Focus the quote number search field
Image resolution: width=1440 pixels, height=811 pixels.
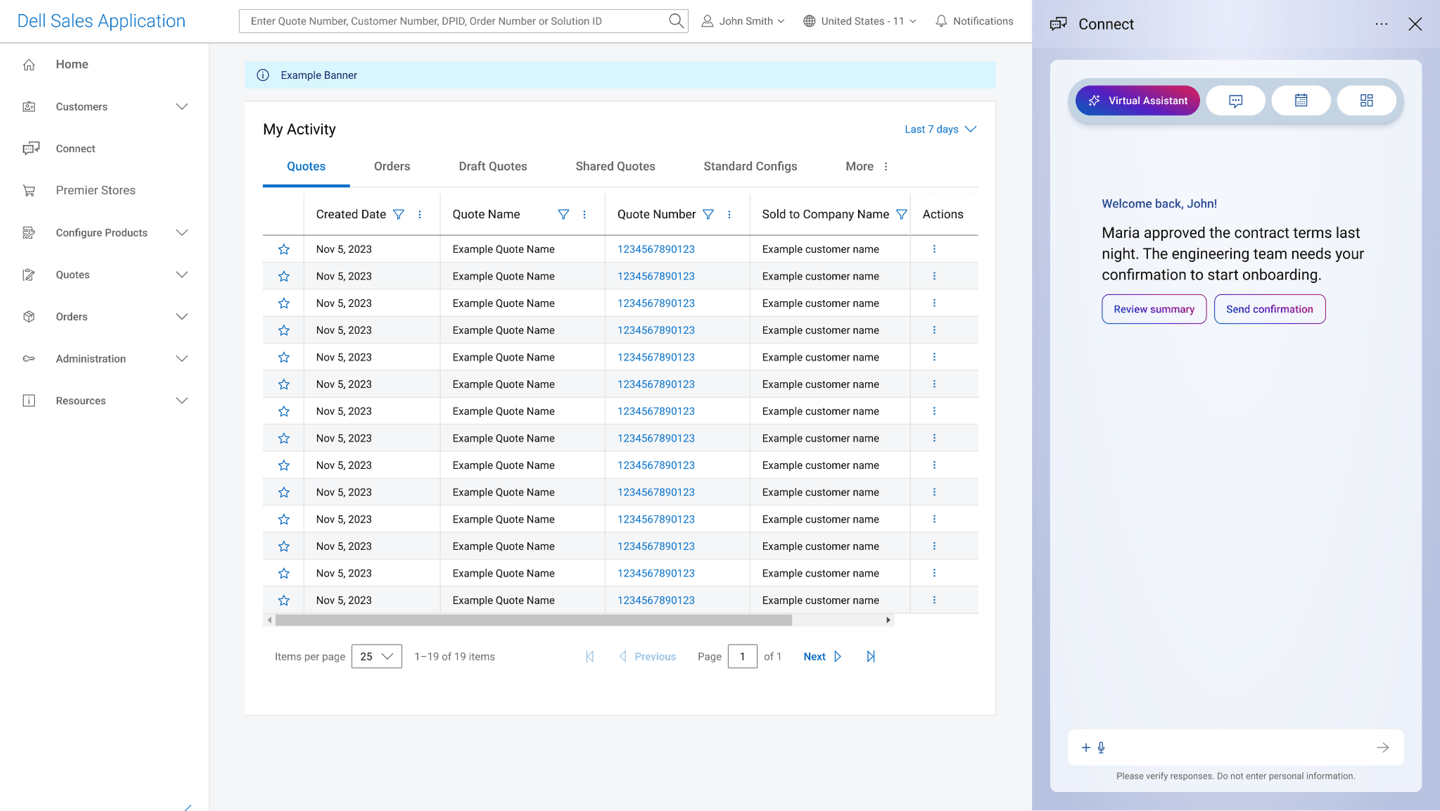(x=456, y=21)
